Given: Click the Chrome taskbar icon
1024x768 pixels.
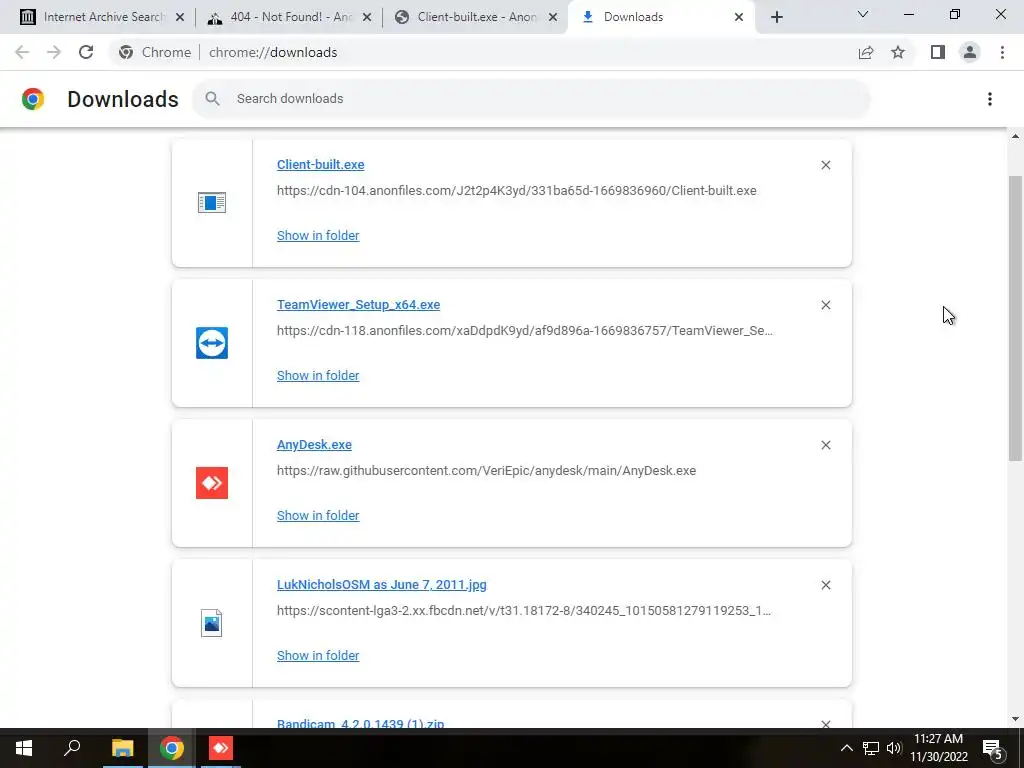Looking at the screenshot, I should [172, 748].
